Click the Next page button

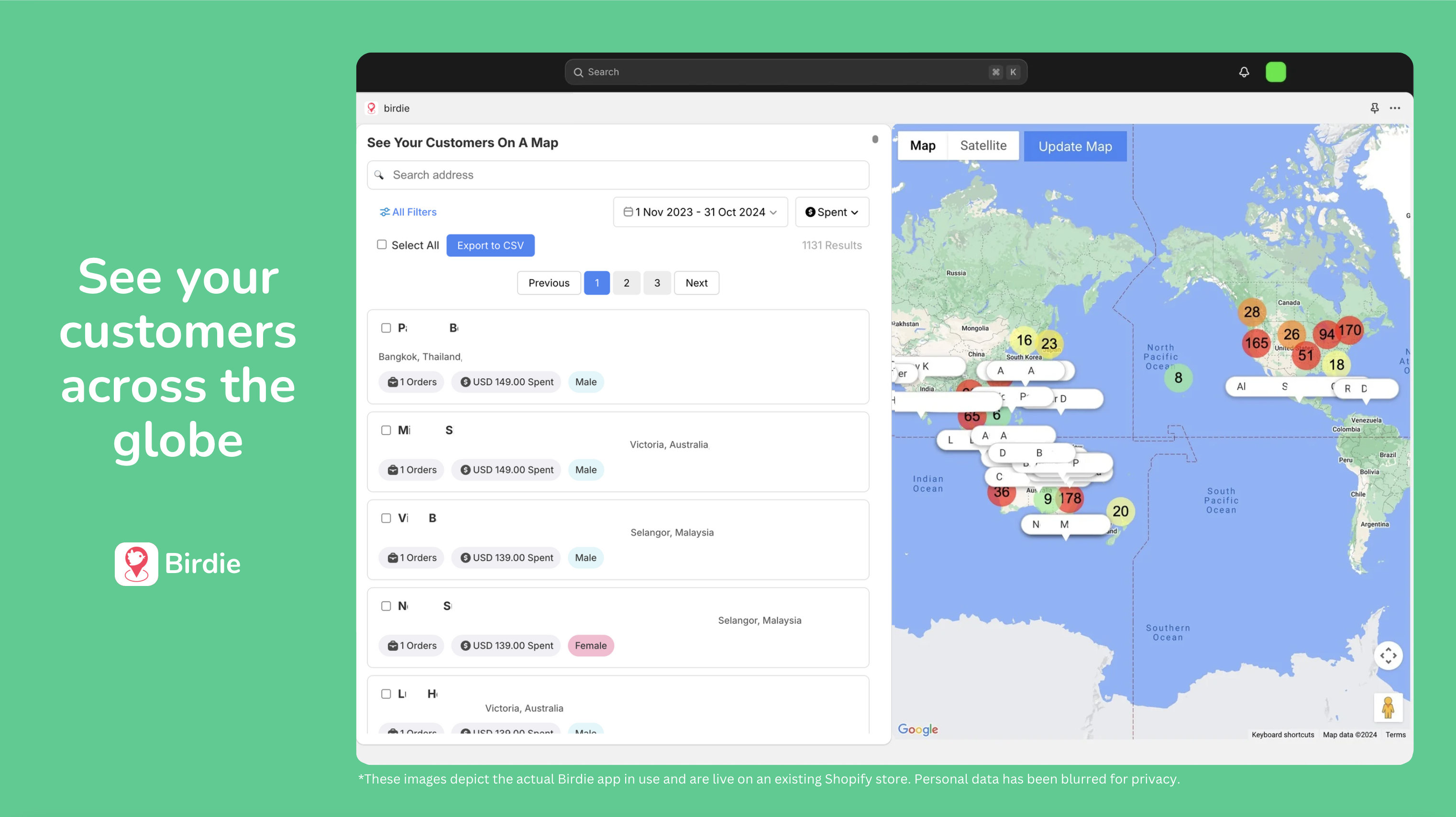pos(696,283)
